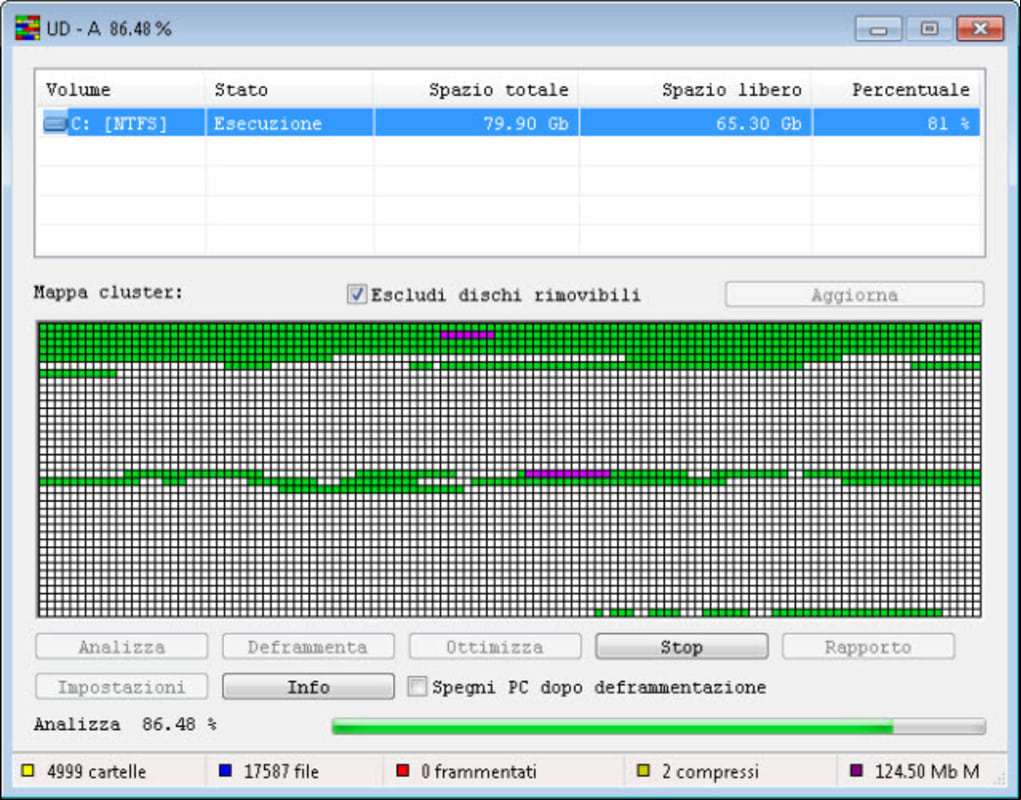Viewport: 1021px width, 800px height.
Task: Sort by Spazio libero column header
Action: pos(695,89)
